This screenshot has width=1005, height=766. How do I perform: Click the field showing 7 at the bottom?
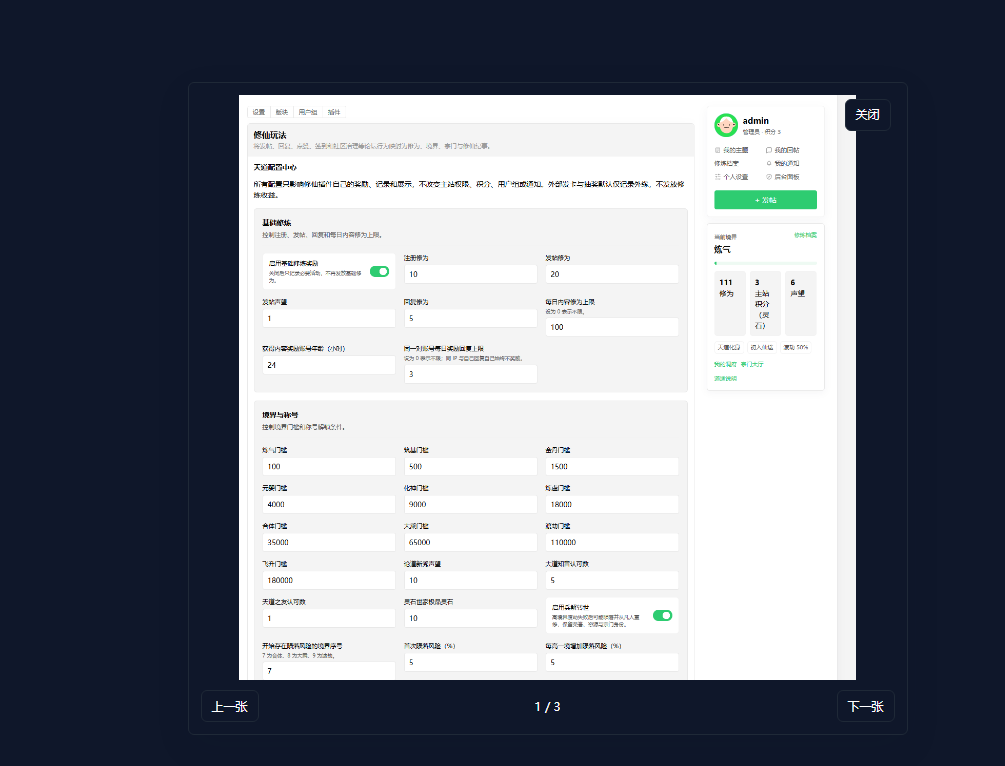tap(329, 670)
